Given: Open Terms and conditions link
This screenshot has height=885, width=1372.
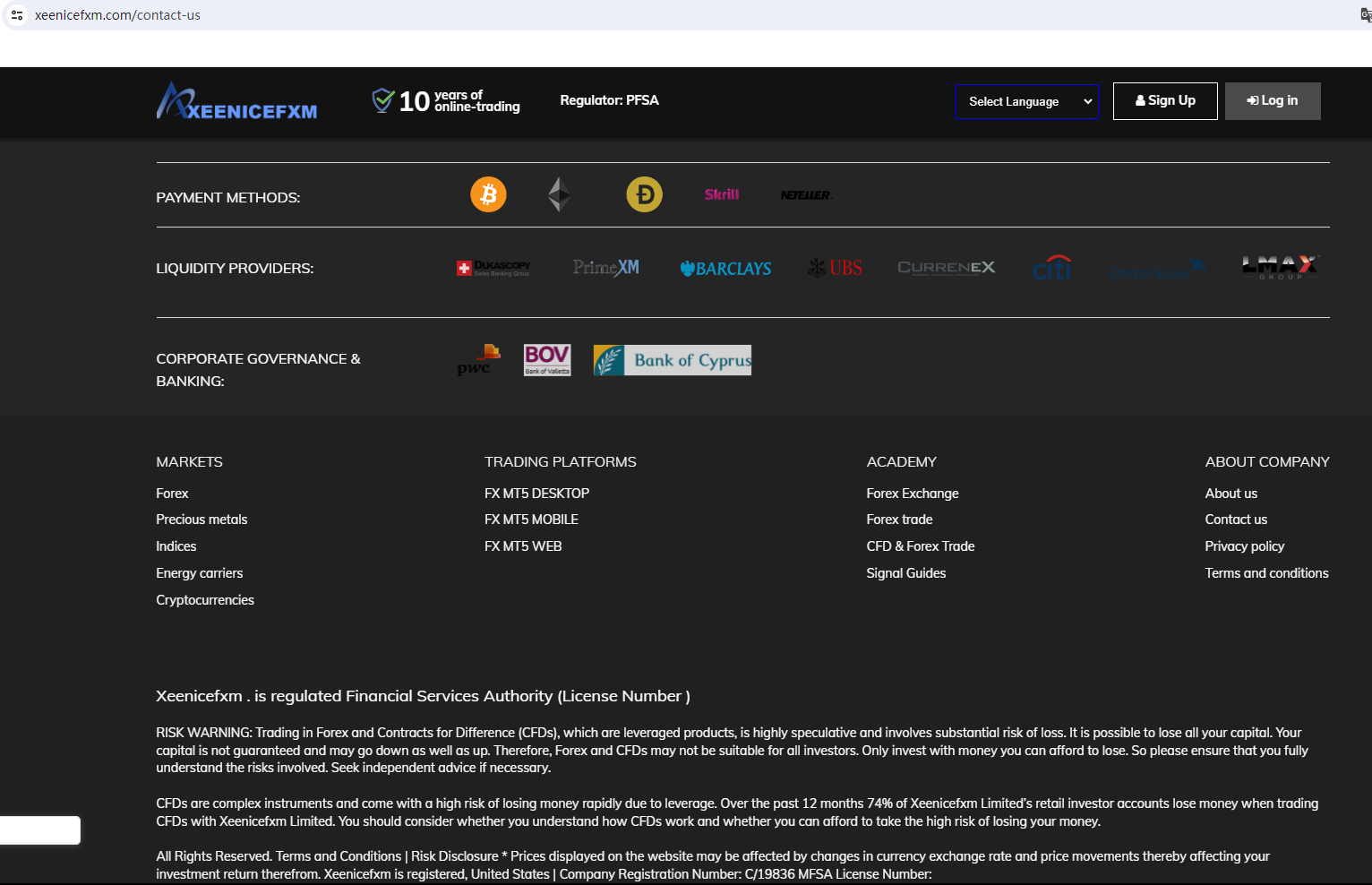Looking at the screenshot, I should point(1266,573).
